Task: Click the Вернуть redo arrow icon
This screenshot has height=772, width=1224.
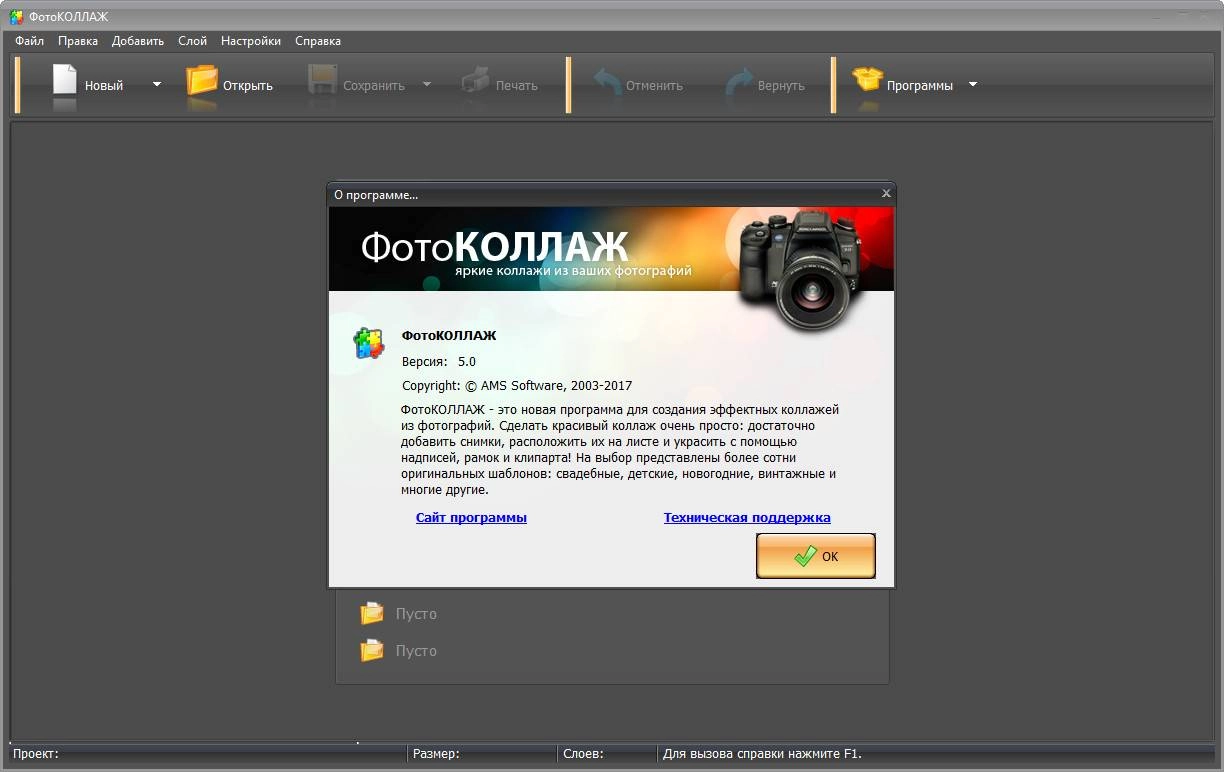Action: coord(739,81)
